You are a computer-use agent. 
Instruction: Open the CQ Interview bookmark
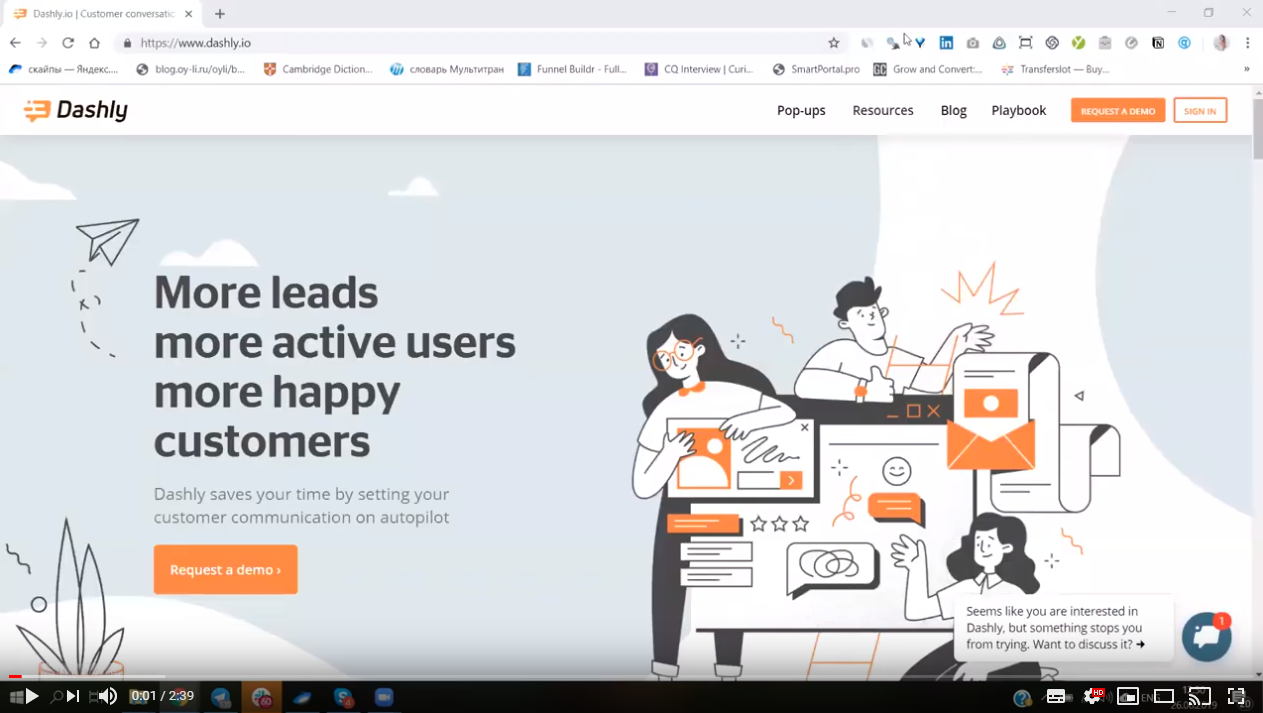(699, 69)
